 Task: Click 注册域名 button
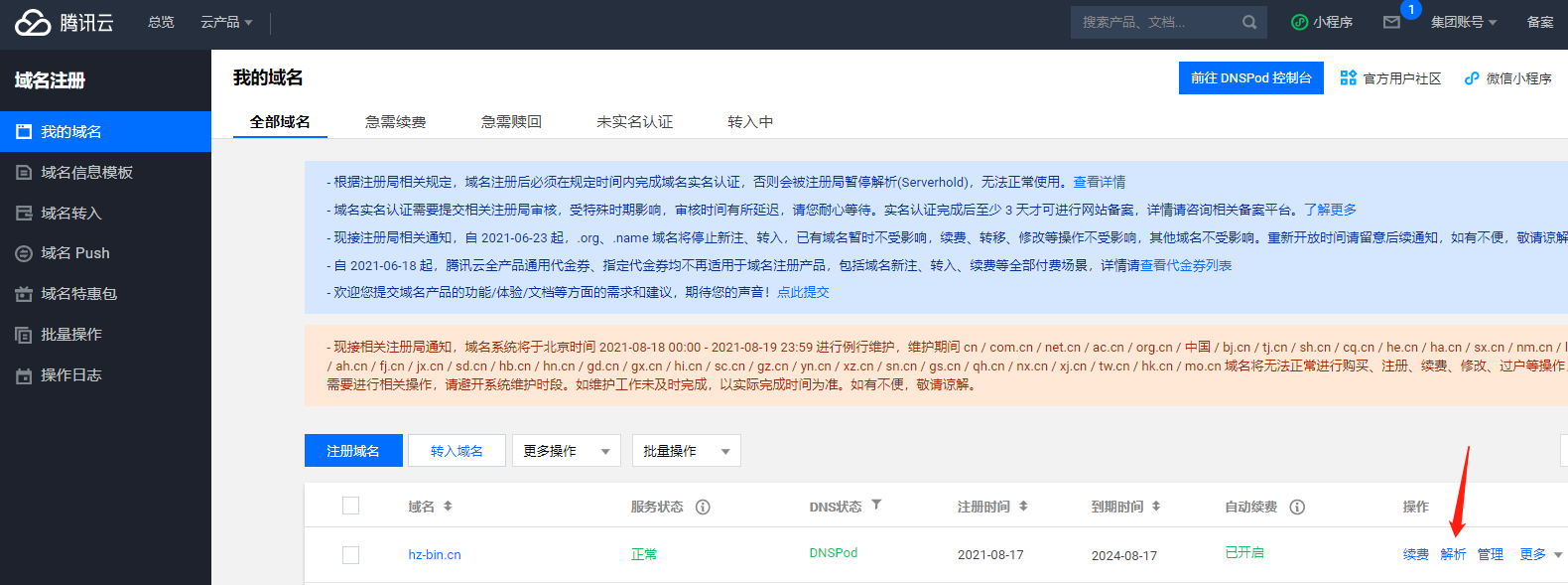pos(353,451)
